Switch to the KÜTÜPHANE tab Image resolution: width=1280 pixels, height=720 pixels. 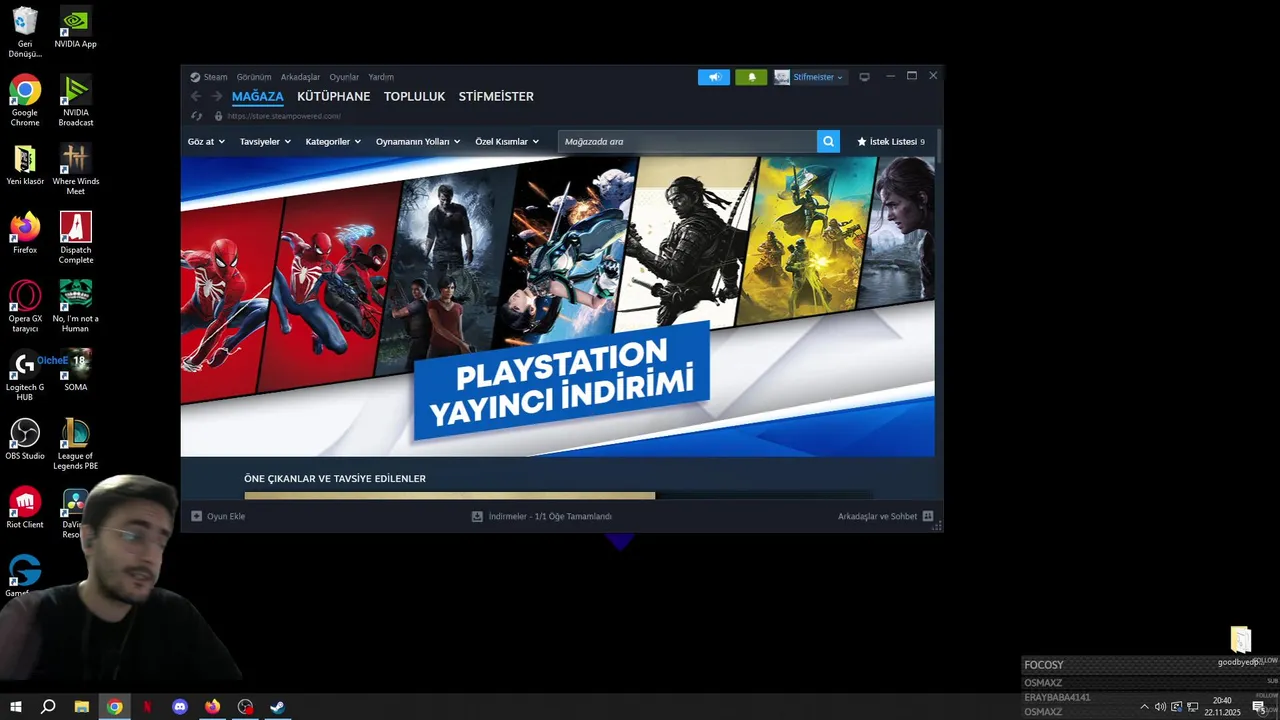coord(333,97)
